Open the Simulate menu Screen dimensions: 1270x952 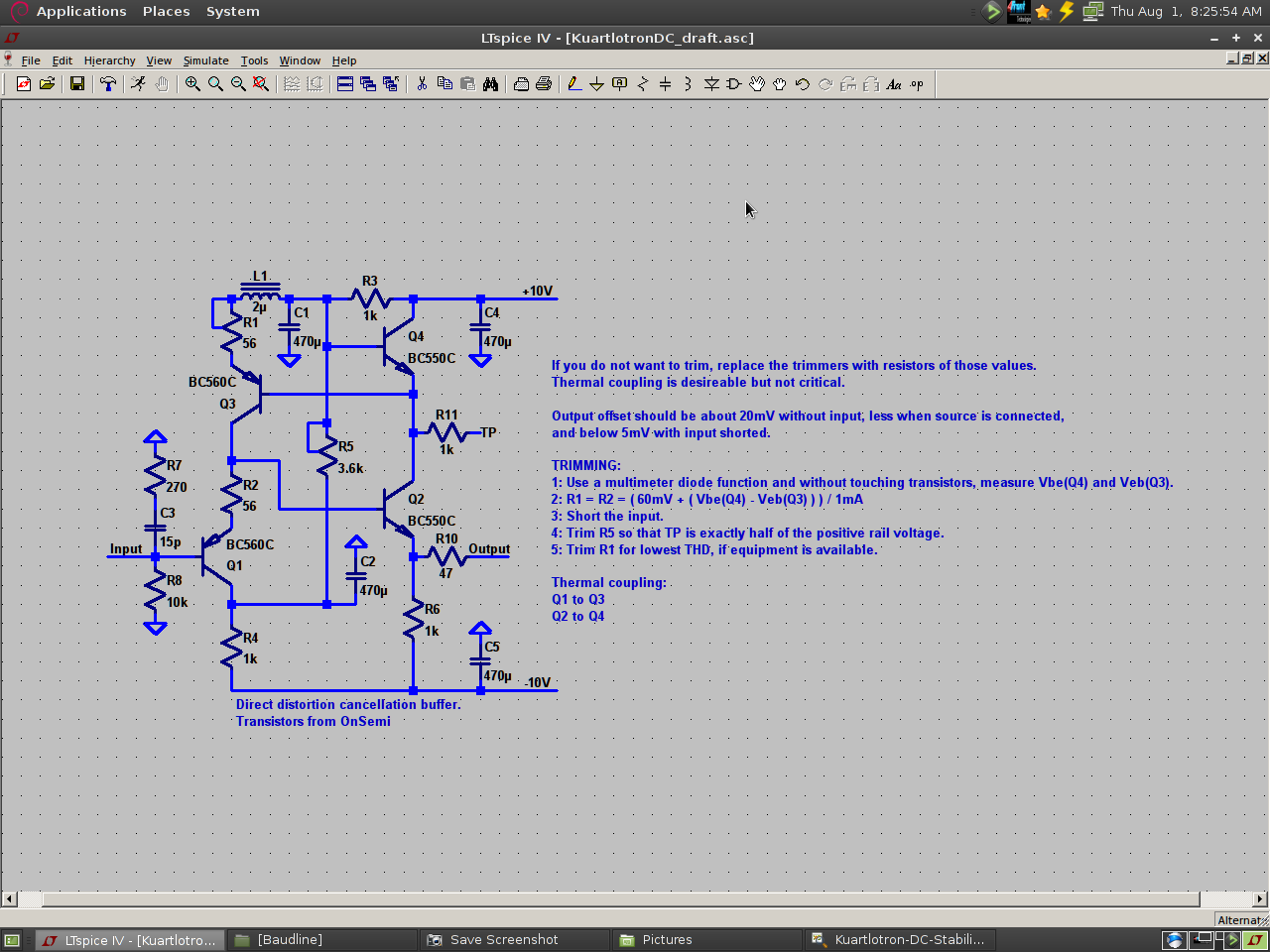tap(205, 60)
